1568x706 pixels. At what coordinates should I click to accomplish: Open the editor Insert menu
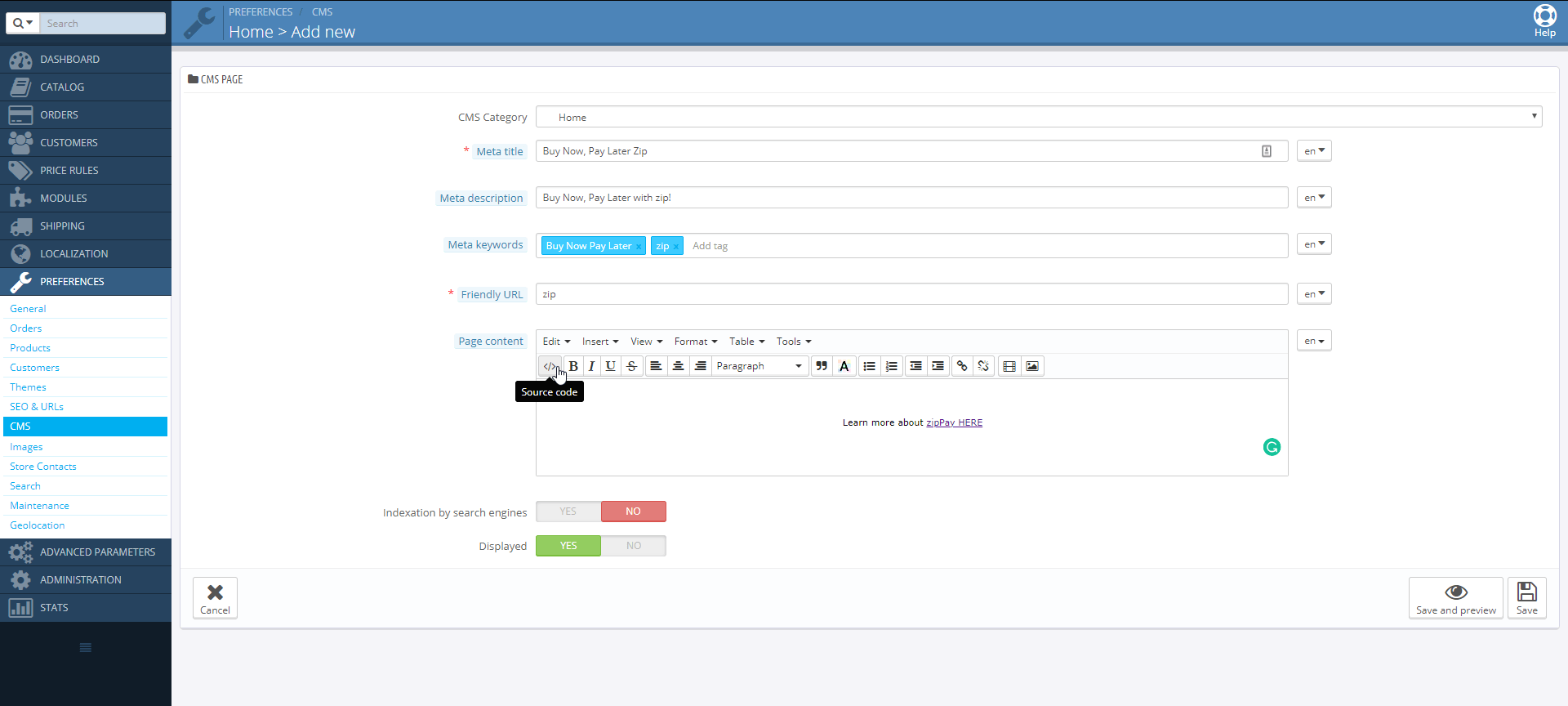click(x=600, y=342)
